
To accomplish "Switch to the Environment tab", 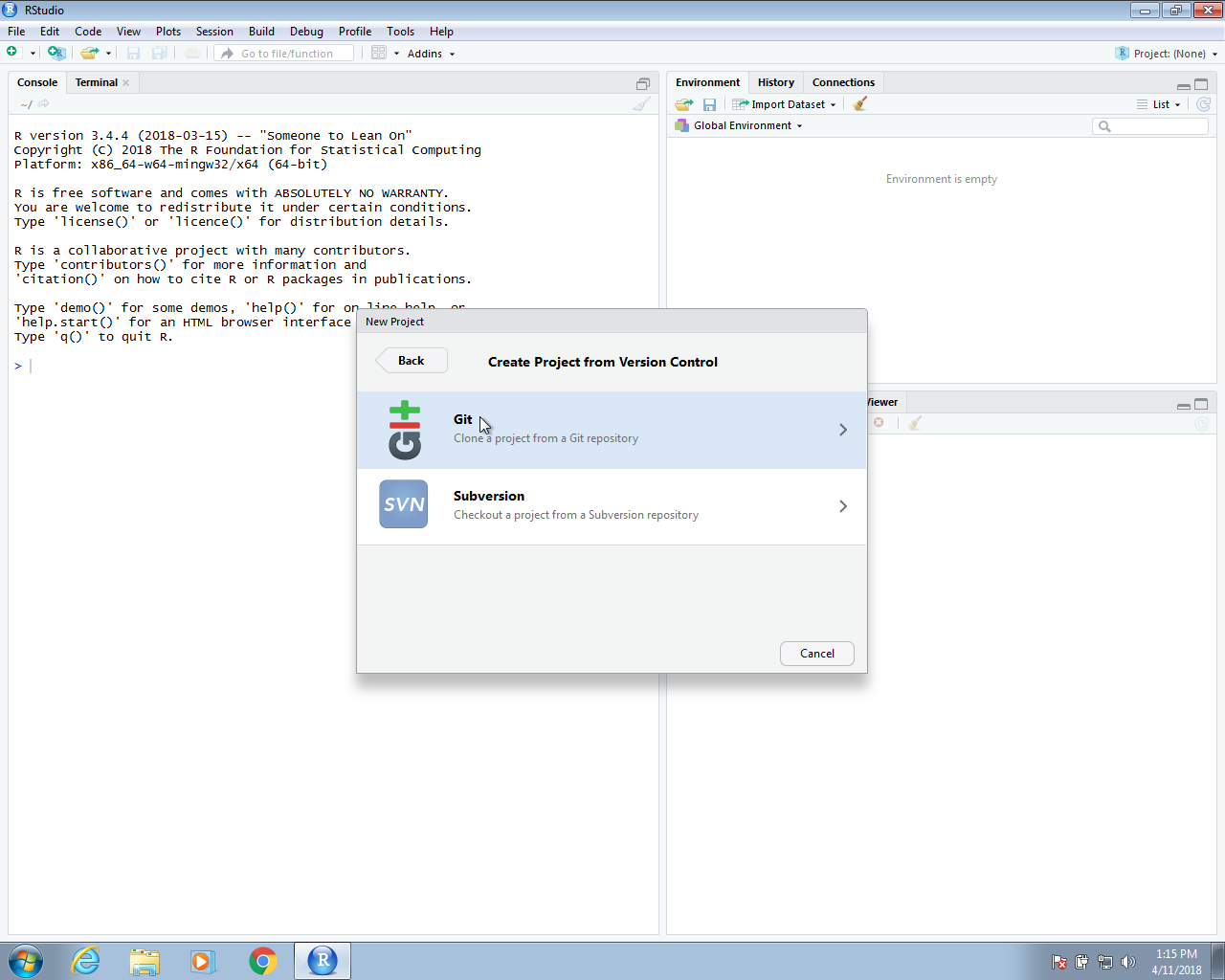I will coord(707,82).
